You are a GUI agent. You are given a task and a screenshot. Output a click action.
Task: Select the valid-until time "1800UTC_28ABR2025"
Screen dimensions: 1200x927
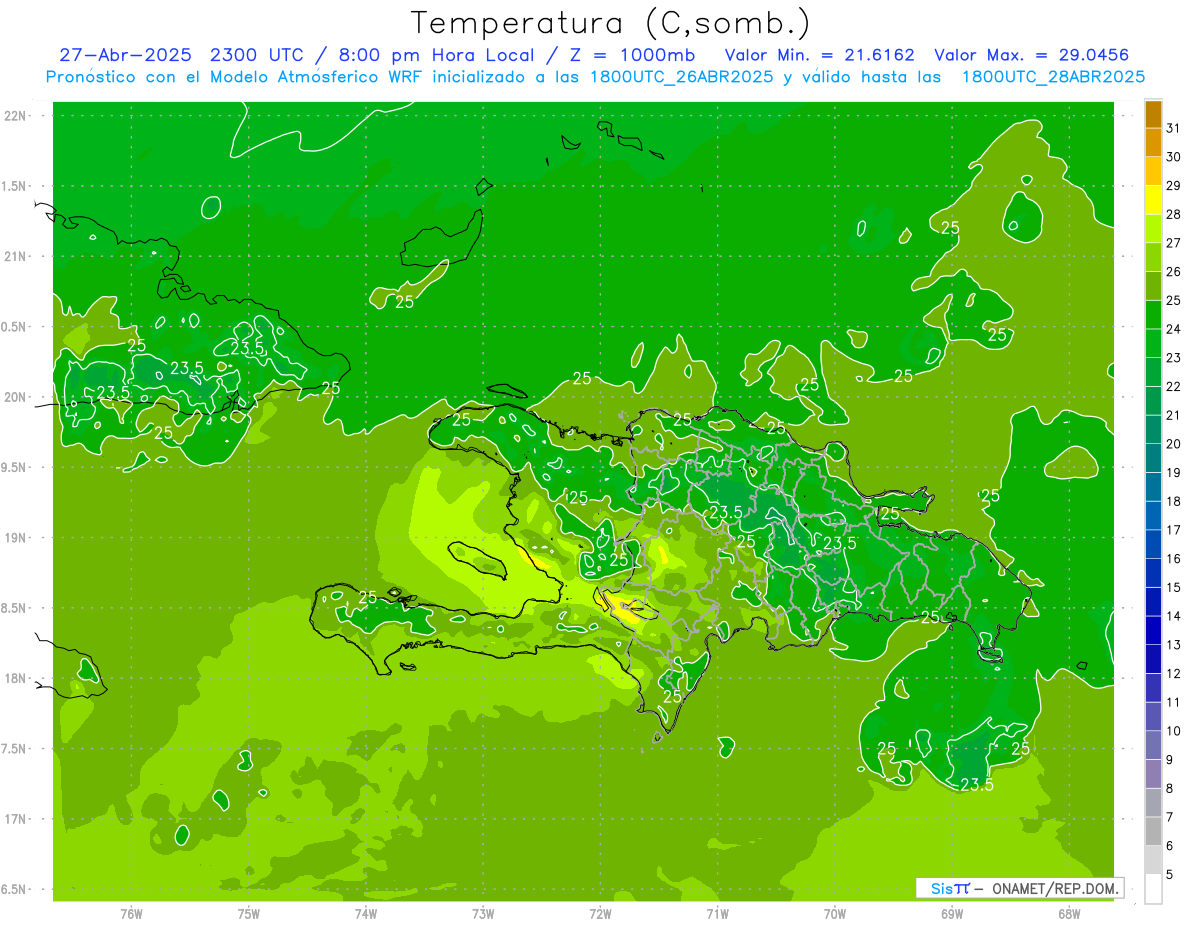(1052, 77)
